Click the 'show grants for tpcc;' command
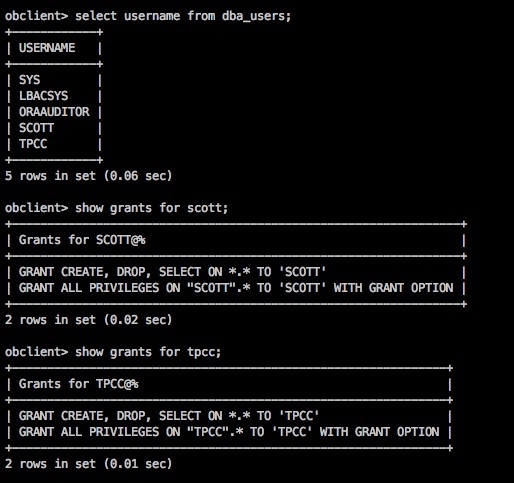 (x=148, y=352)
